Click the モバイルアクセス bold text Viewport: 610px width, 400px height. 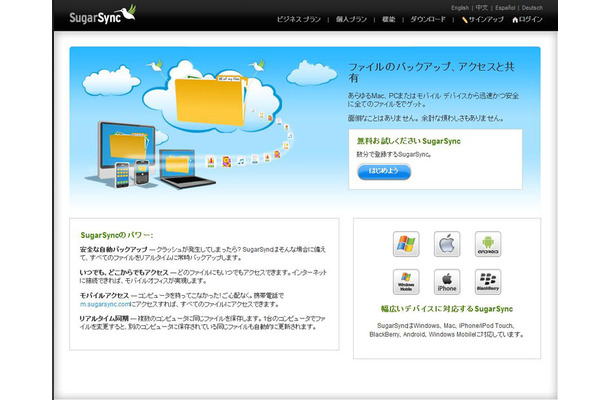click(104, 295)
